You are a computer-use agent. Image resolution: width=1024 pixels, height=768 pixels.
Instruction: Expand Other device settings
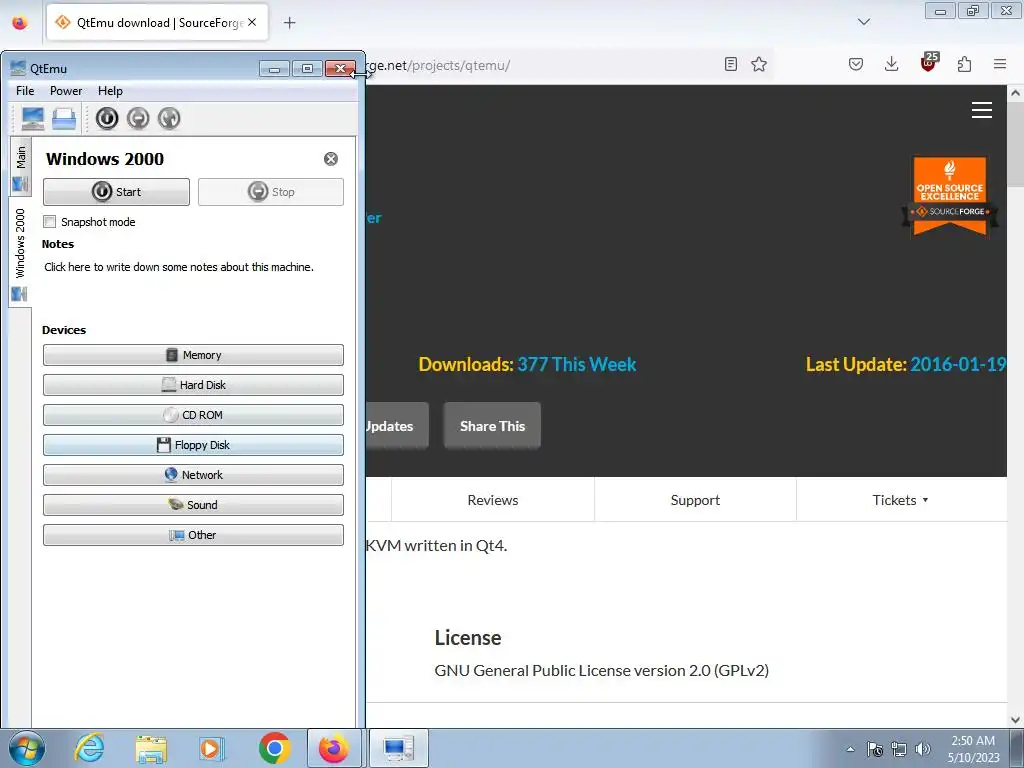[193, 536]
